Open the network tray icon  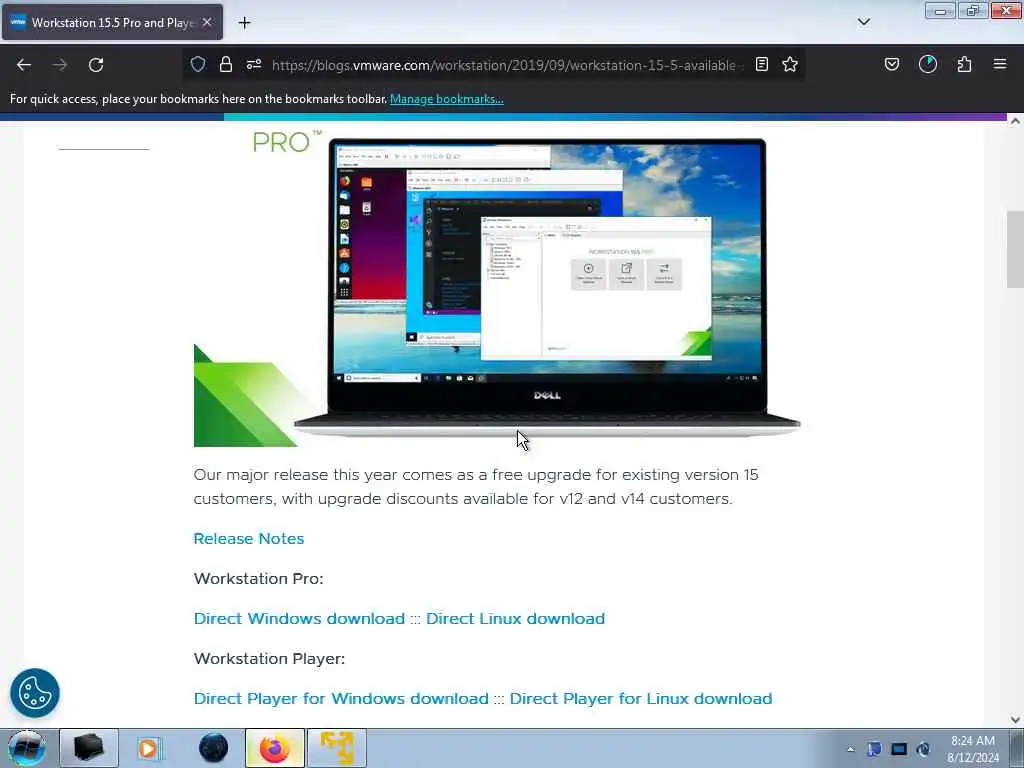tap(899, 749)
